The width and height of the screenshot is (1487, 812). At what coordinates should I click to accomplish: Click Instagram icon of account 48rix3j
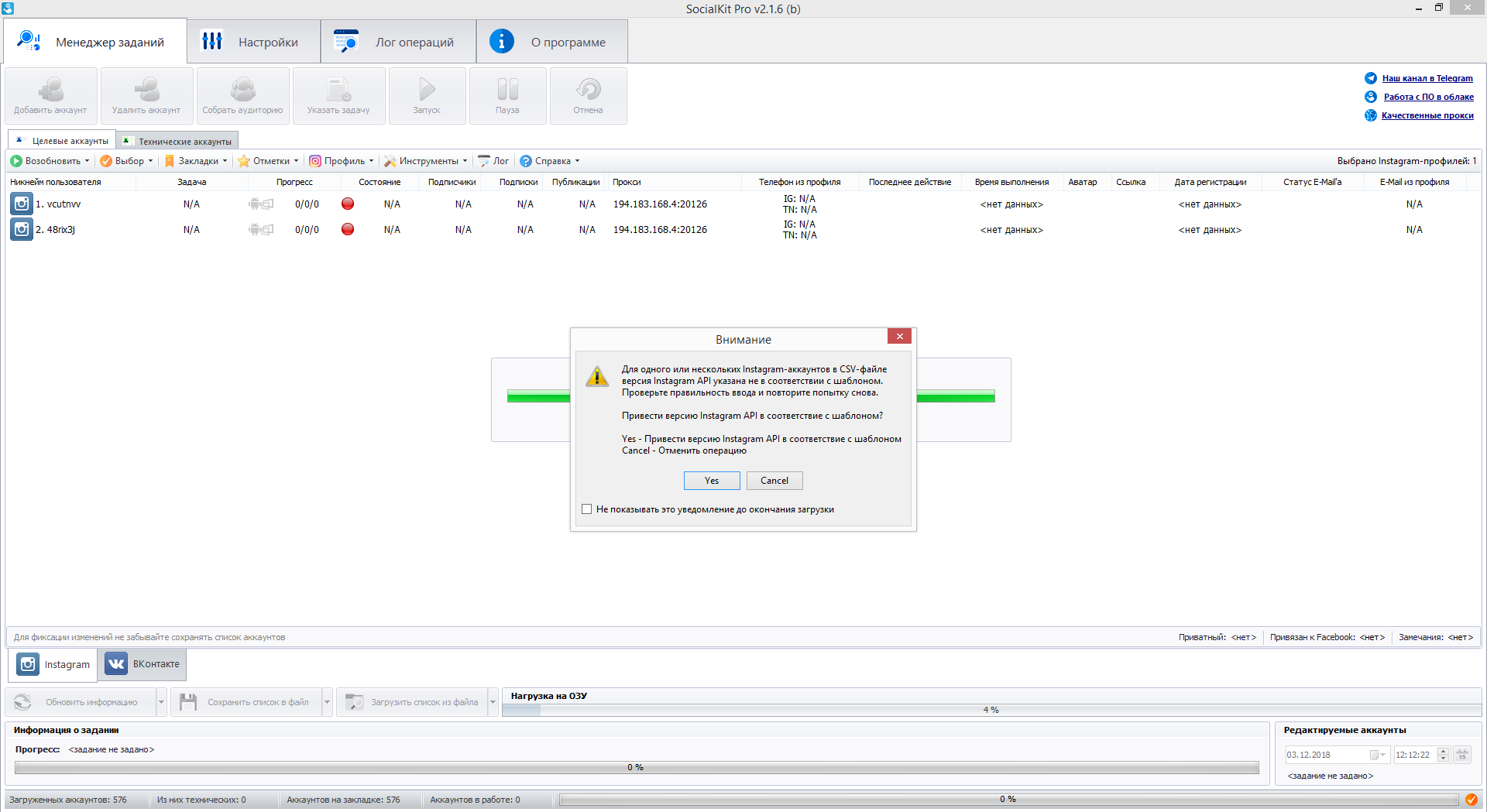(x=22, y=229)
